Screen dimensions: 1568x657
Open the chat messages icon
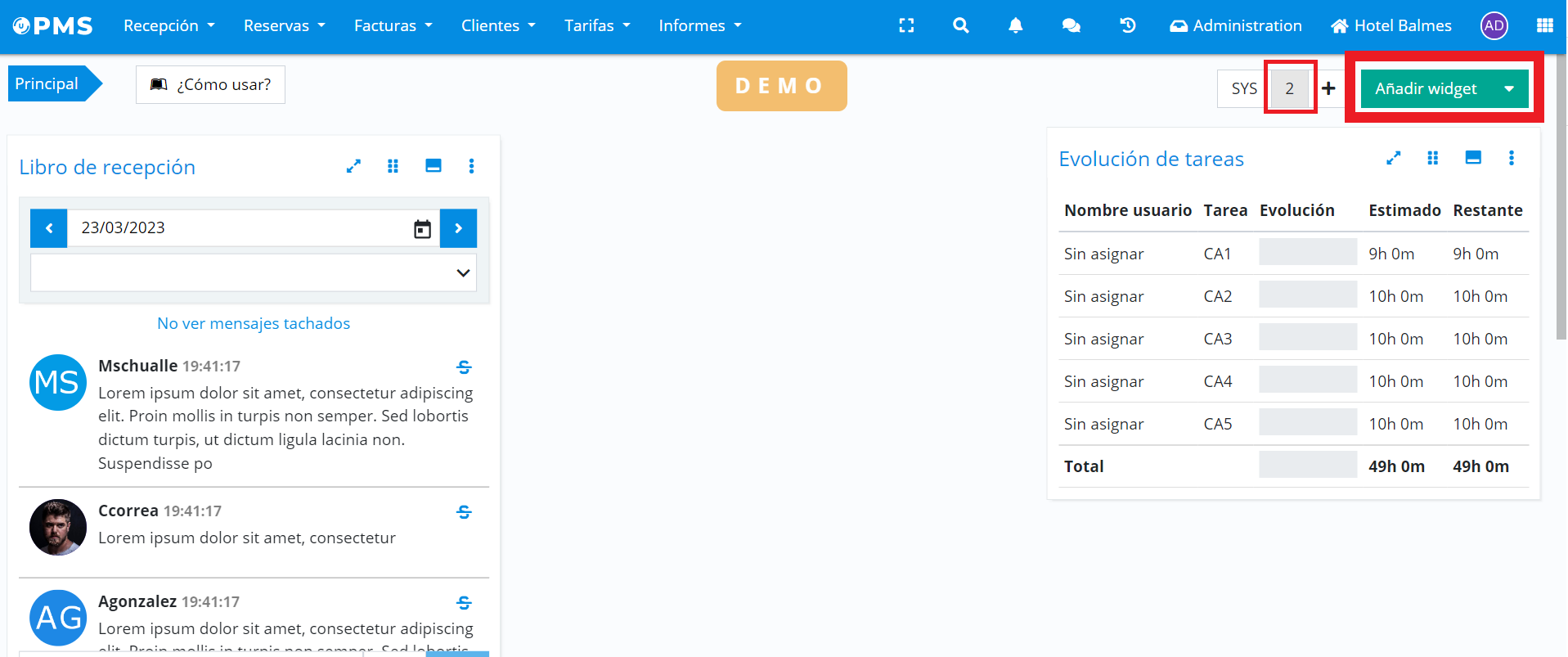point(1071,25)
